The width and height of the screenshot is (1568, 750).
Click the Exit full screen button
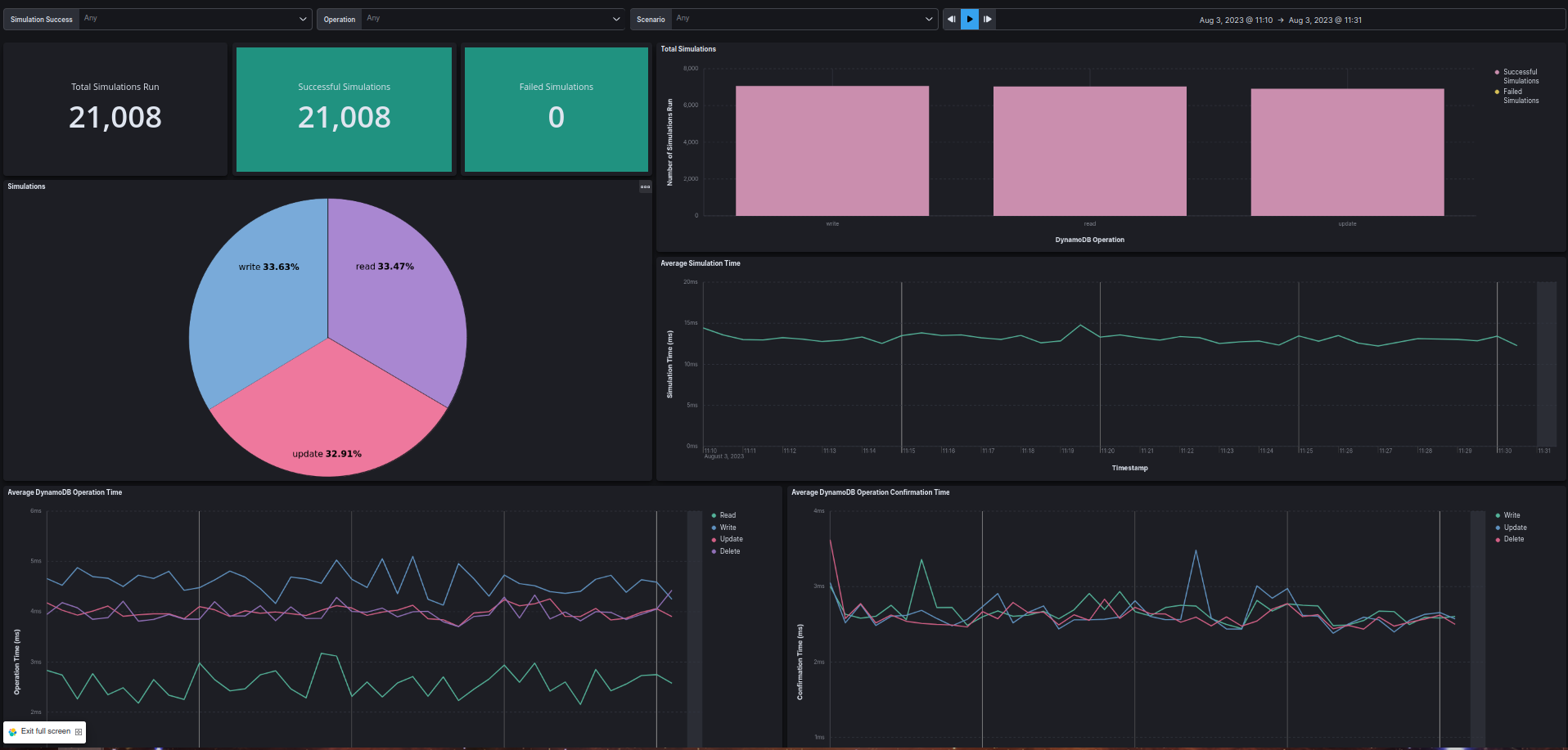[x=45, y=731]
